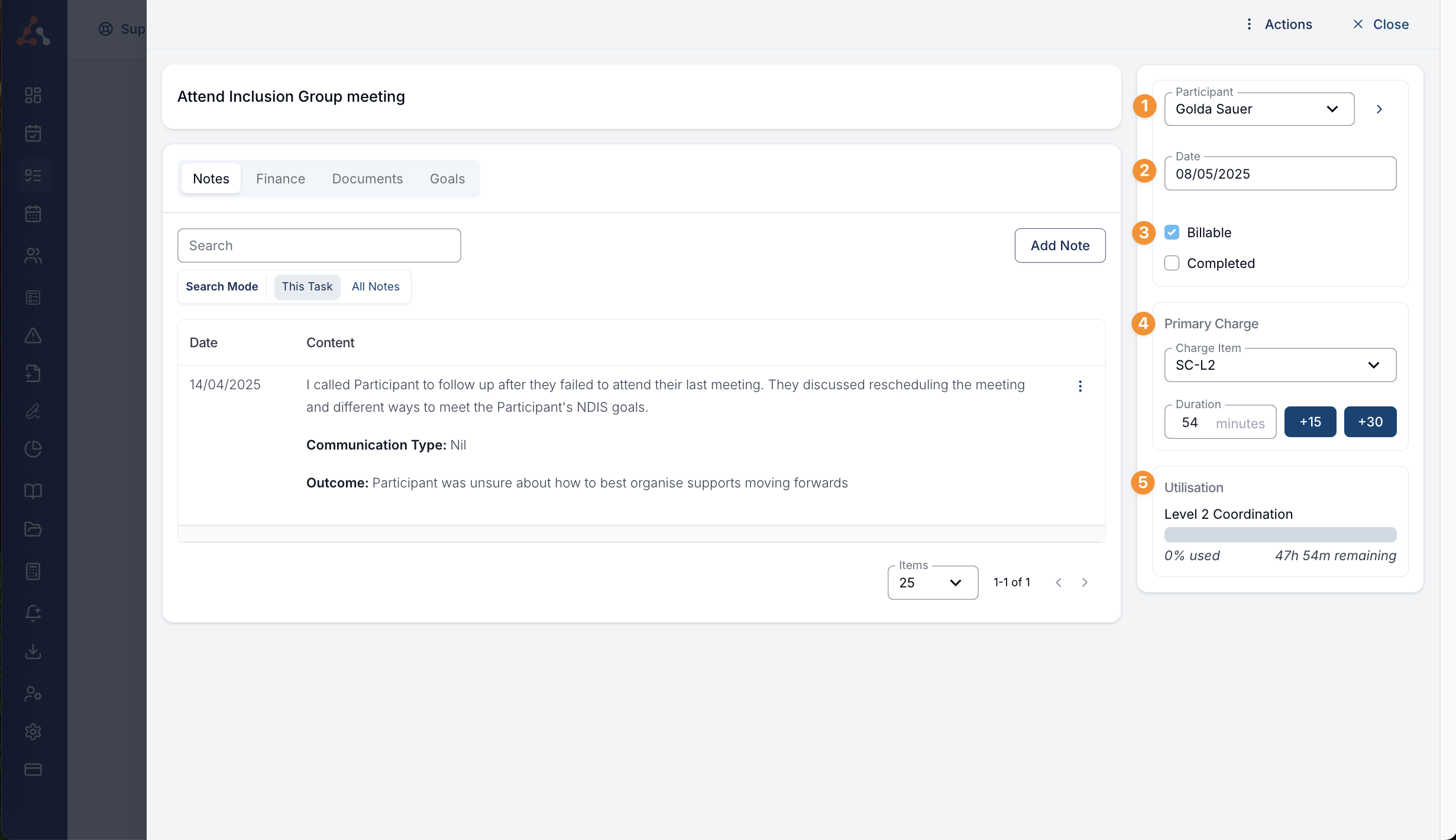Switch to the Notes tab
Image resolution: width=1456 pixels, height=840 pixels.
click(x=211, y=179)
